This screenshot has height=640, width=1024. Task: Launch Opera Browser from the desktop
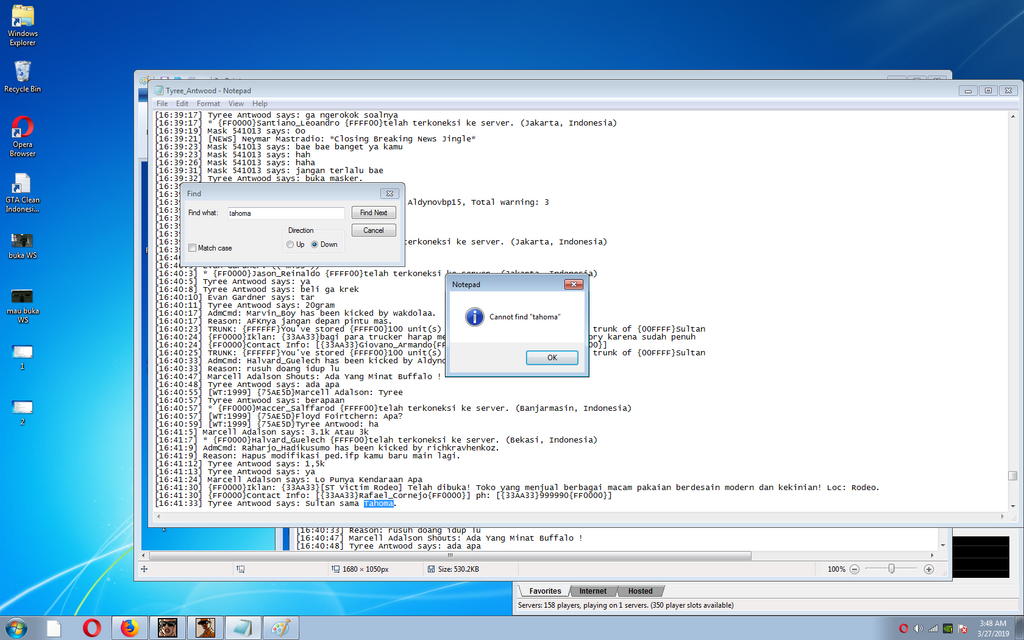(x=22, y=136)
